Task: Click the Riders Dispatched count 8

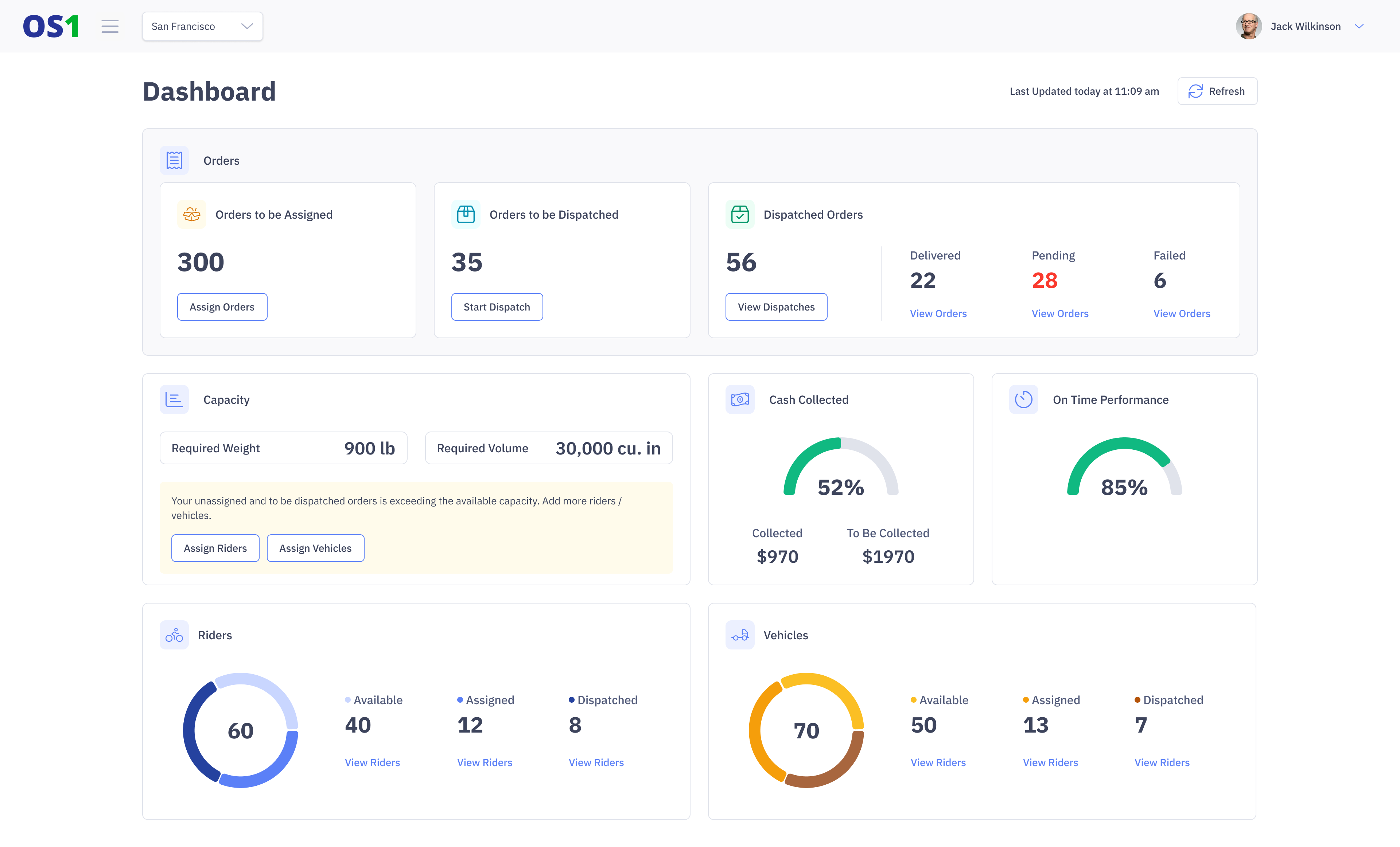Action: [x=575, y=725]
